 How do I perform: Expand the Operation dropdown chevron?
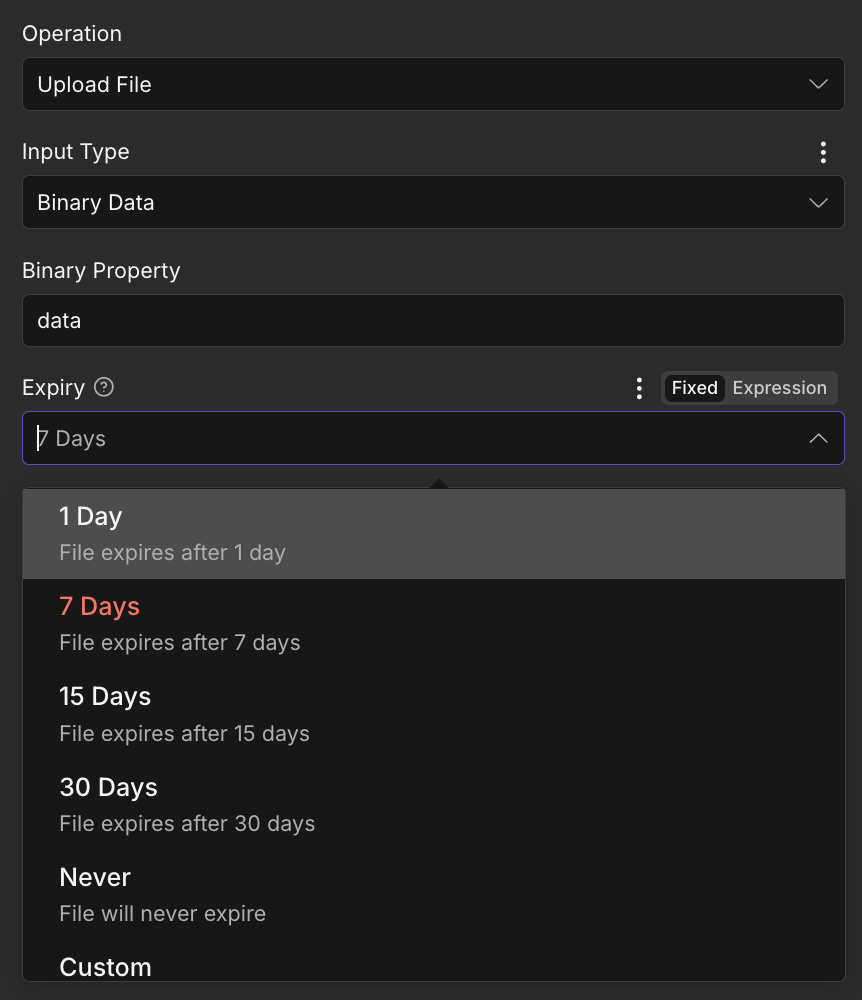click(818, 84)
